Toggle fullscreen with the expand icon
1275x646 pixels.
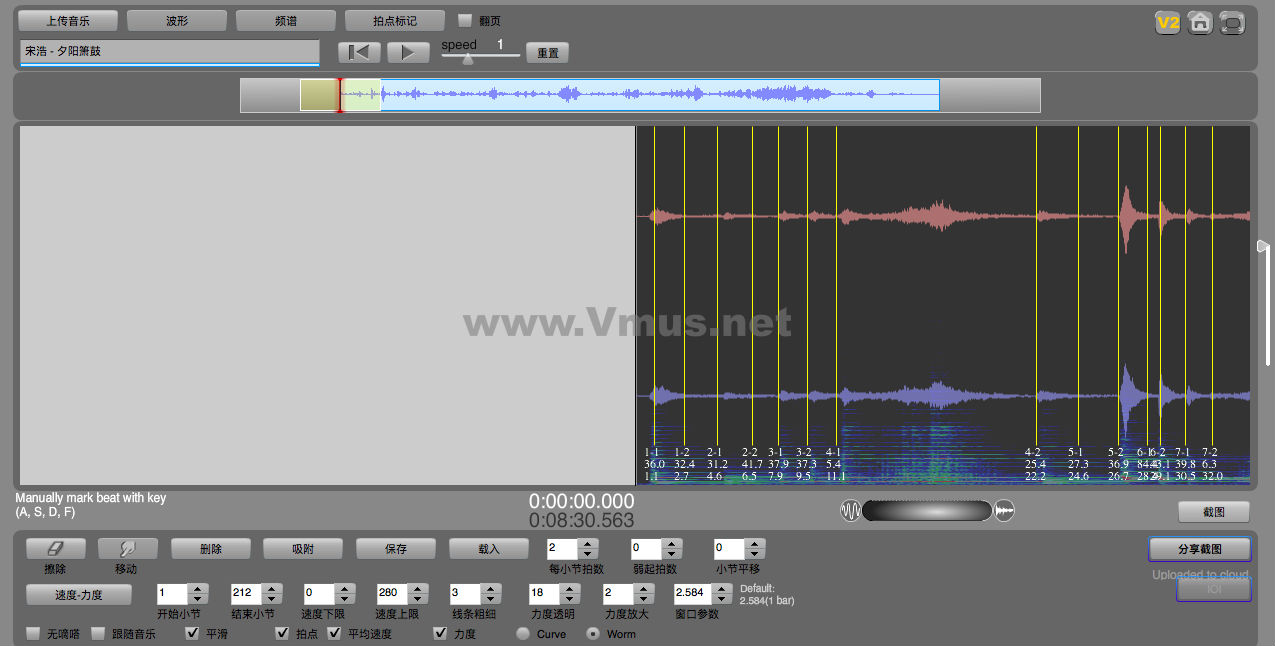pyautogui.click(x=1232, y=23)
